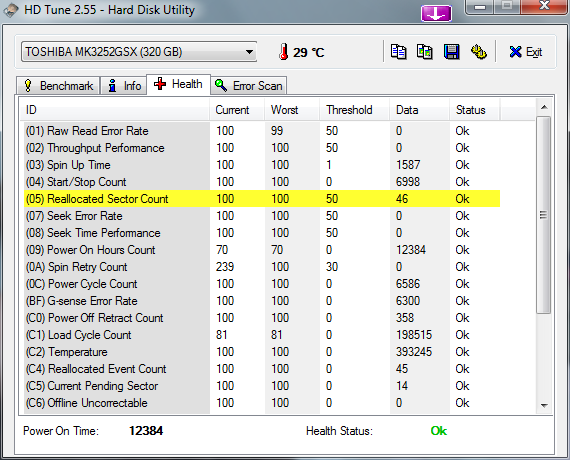Click the Data column header
This screenshot has width=570, height=460.
tap(420, 110)
